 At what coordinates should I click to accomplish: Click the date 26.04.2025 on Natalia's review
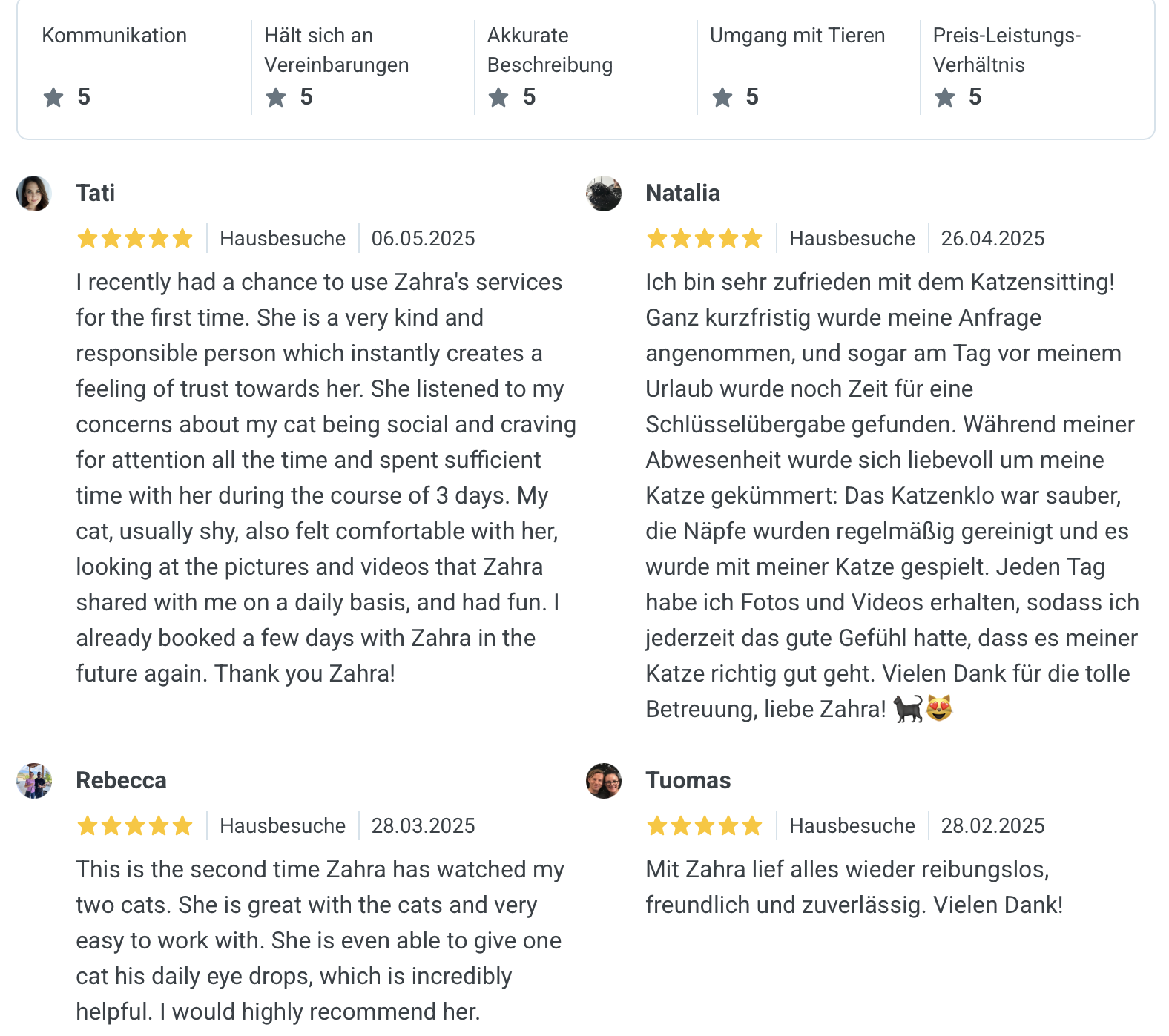(x=992, y=239)
